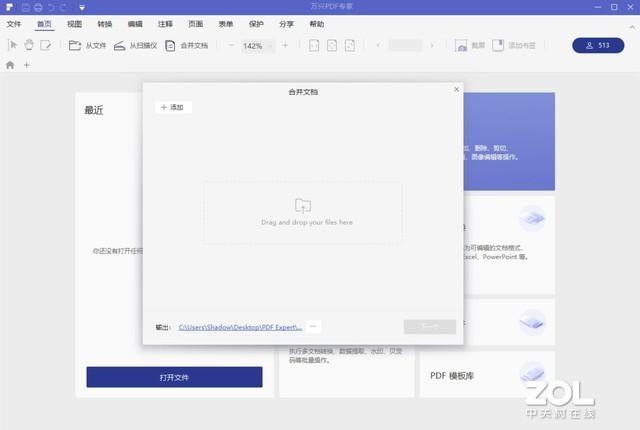Open the PDF 模板库 card
The width and height of the screenshot is (640, 430).
click(487, 375)
